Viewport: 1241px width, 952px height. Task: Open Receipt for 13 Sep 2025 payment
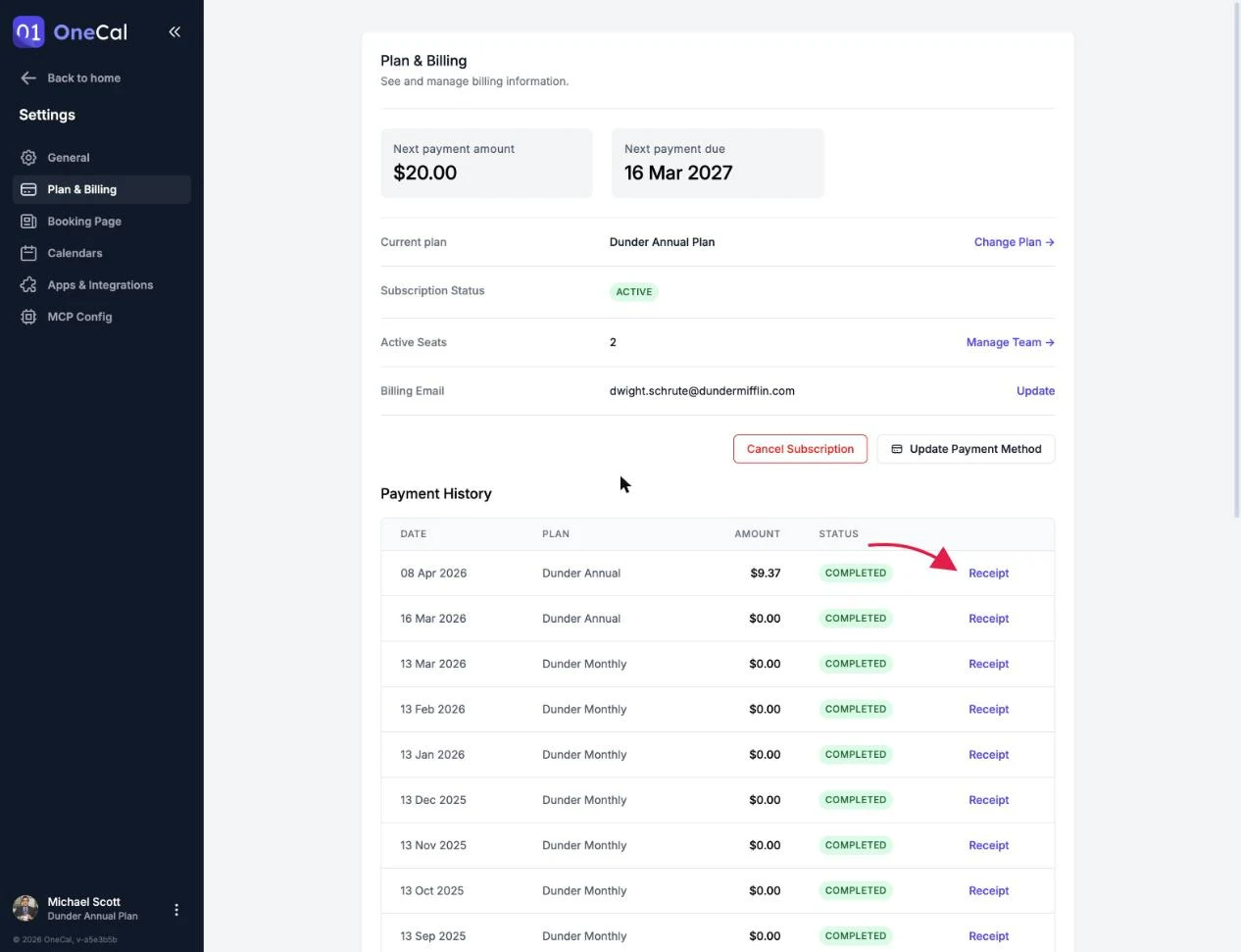[988, 936]
